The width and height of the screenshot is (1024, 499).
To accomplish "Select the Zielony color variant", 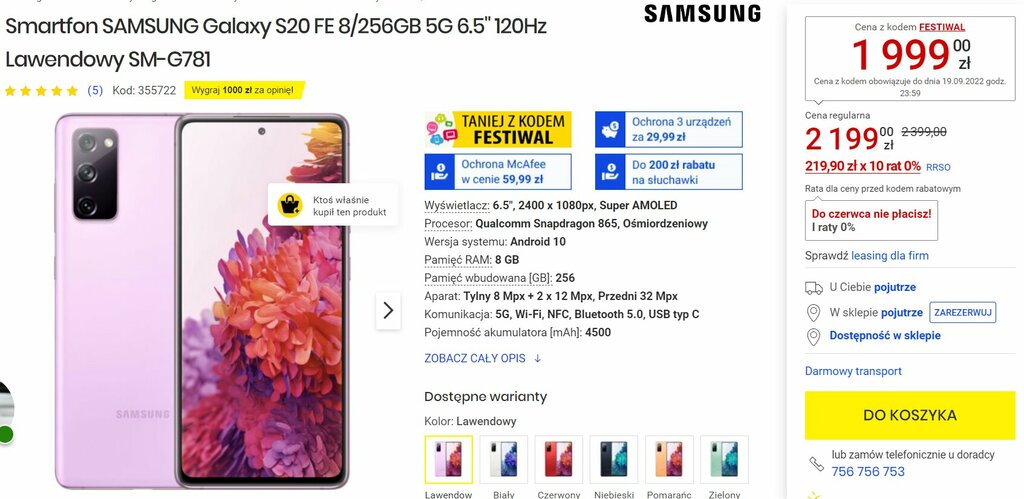I will tap(724, 459).
